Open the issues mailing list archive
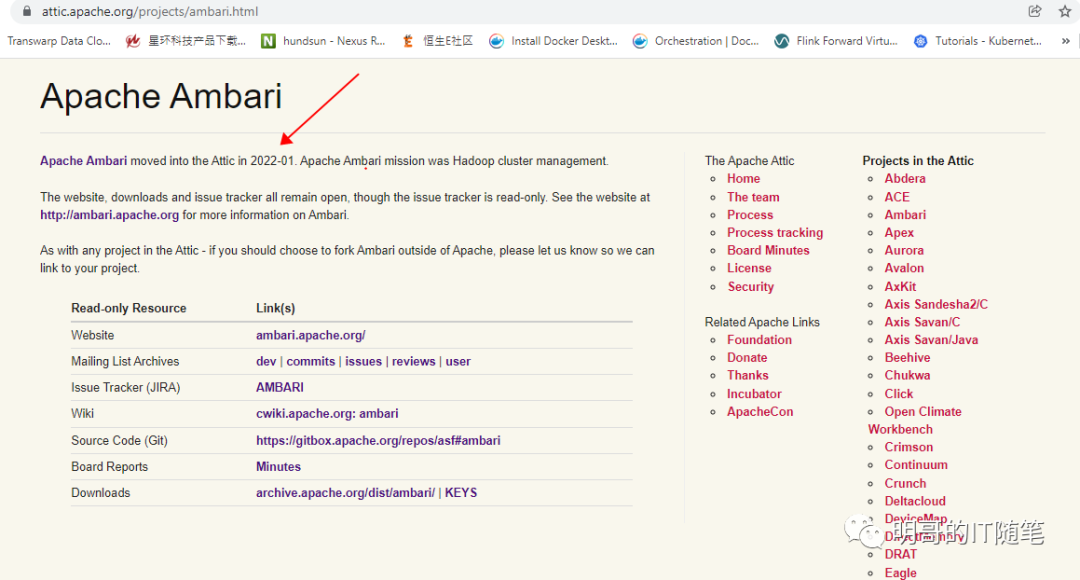The image size is (1080, 580). [363, 362]
